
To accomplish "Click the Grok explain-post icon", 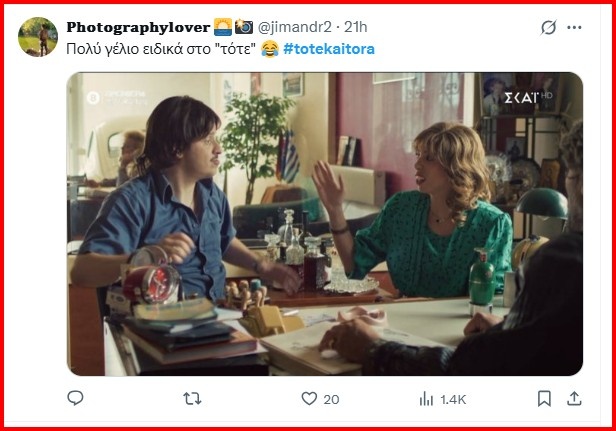I will point(548,28).
